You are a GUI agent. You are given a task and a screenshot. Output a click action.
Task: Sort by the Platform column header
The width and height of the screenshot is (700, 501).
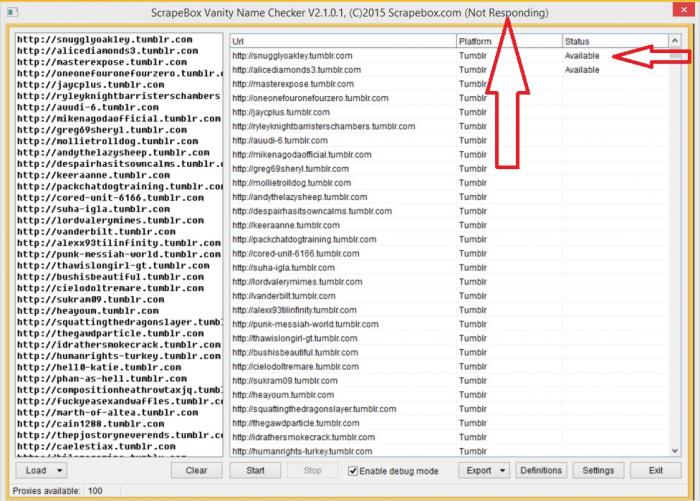tap(509, 41)
